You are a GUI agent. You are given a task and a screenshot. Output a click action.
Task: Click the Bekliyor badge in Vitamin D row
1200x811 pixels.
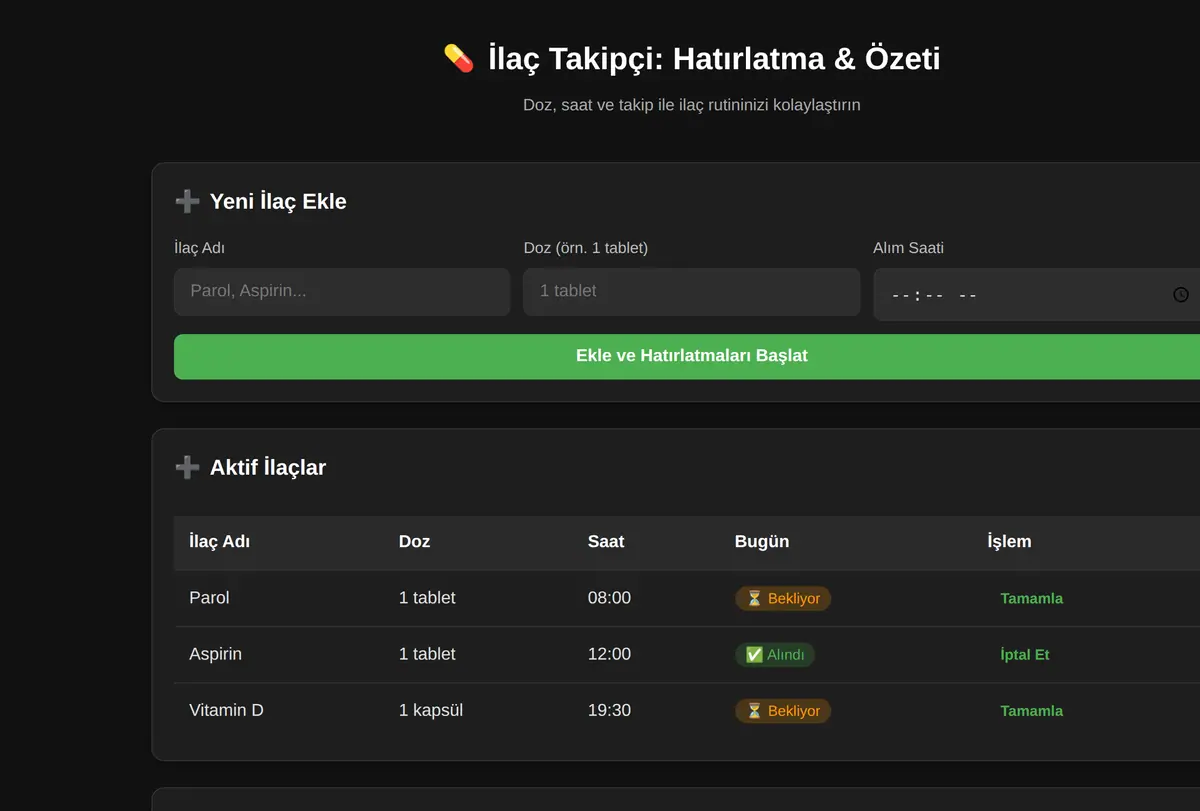pyautogui.click(x=783, y=710)
